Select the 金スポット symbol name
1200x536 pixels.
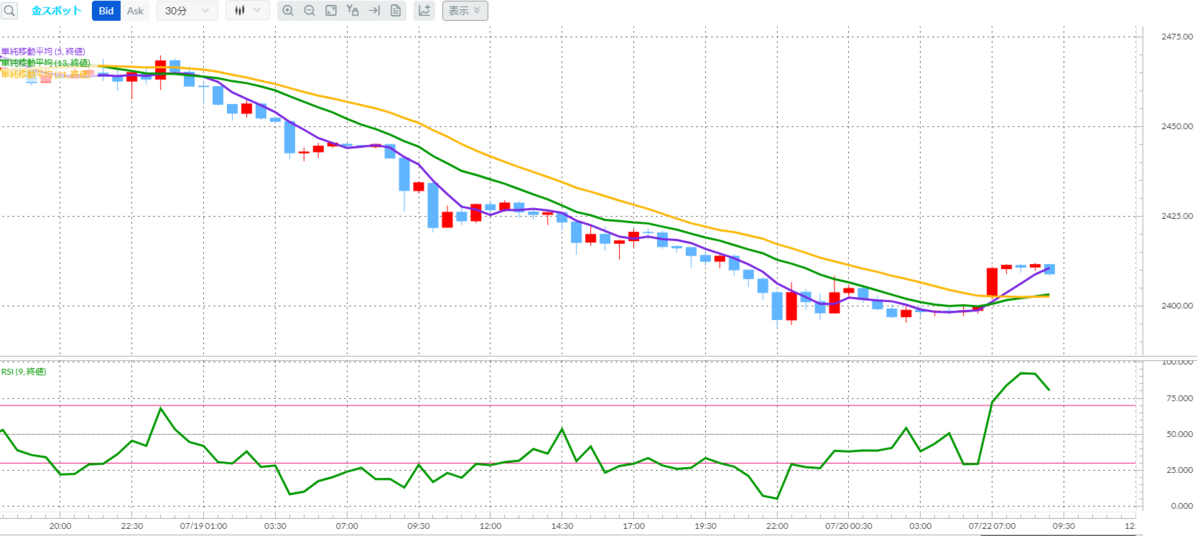[57, 11]
